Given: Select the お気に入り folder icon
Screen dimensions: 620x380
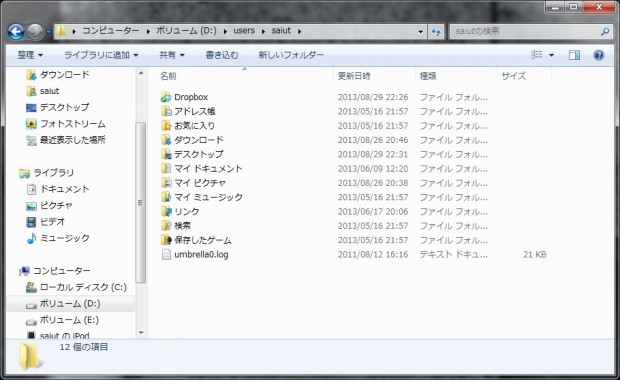Looking at the screenshot, I should coord(166,125).
